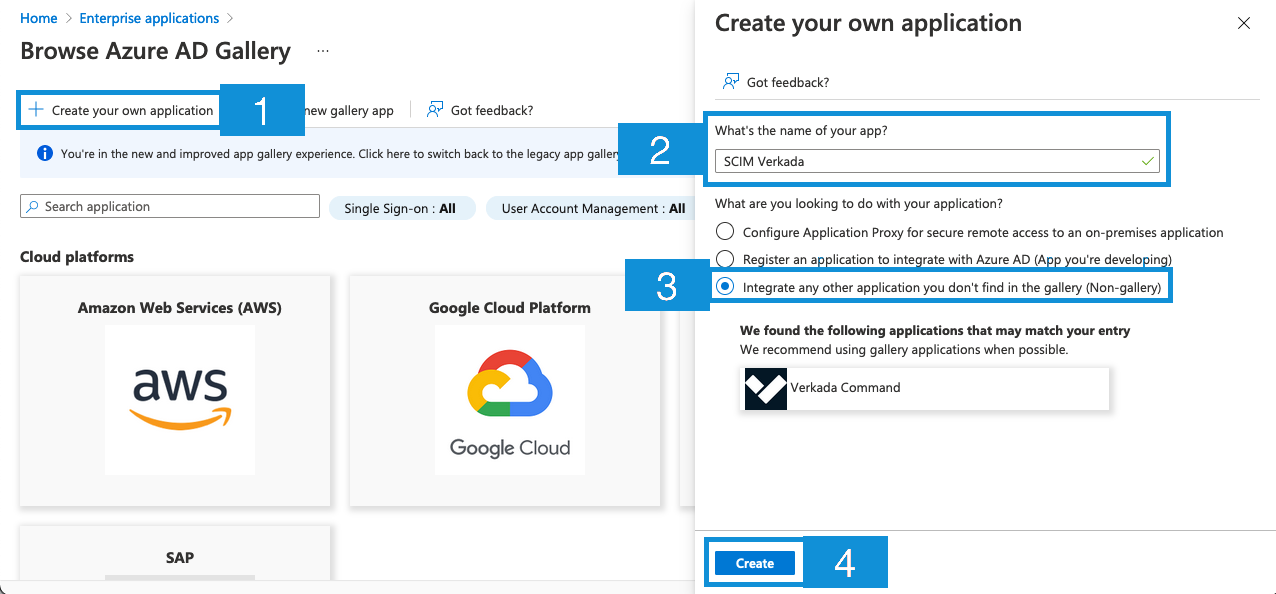The image size is (1276, 594).
Task: Click the magnifier icon in the search box
Action: pos(33,207)
